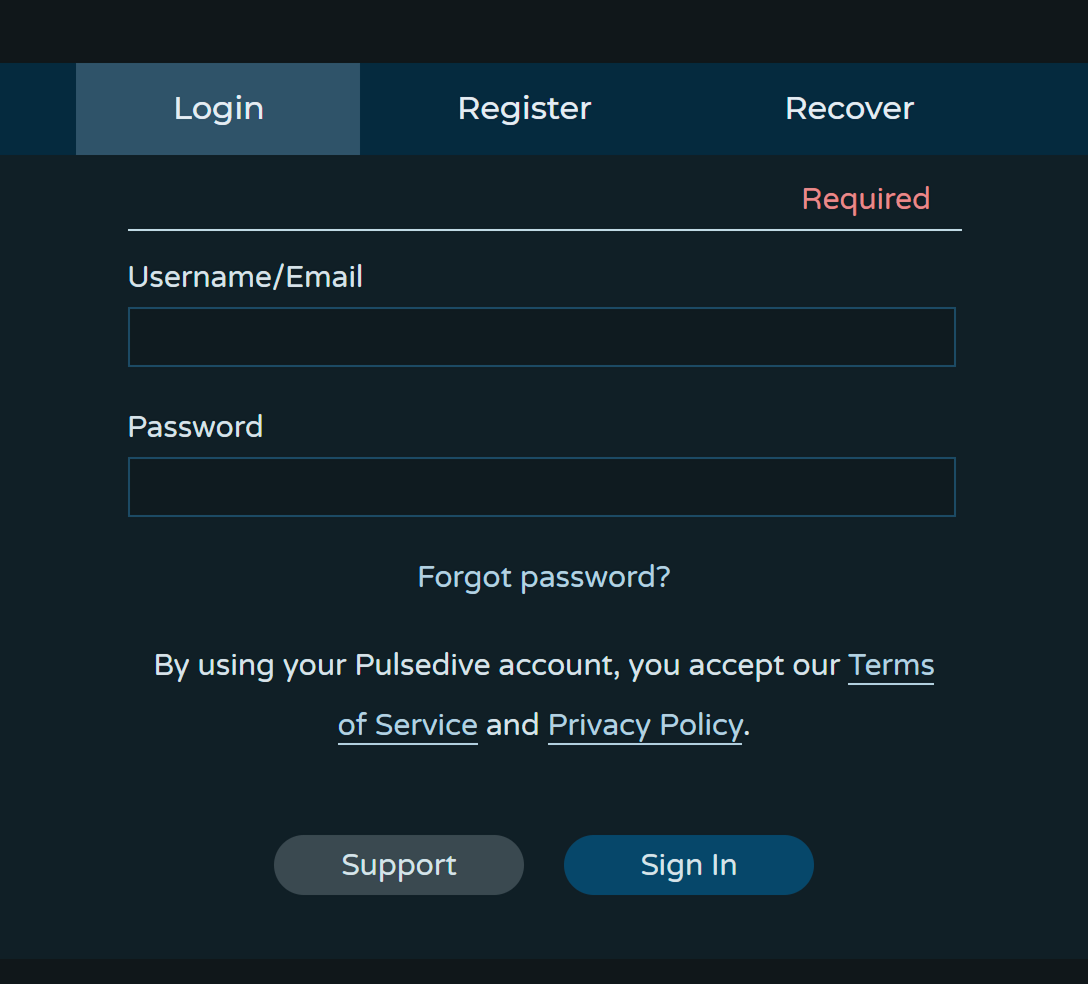The width and height of the screenshot is (1088, 984).
Task: Open the Privacy Policy link
Action: pyautogui.click(x=645, y=725)
